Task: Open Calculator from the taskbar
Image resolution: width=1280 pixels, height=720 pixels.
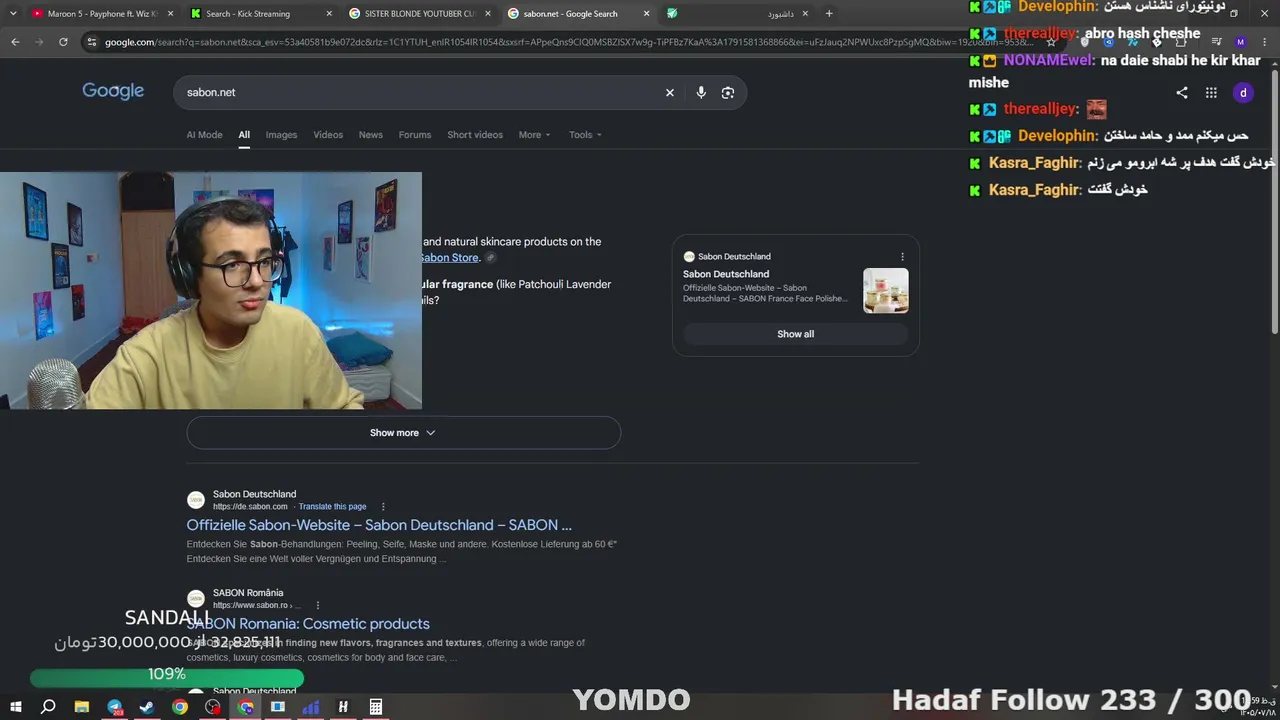Action: click(x=376, y=707)
